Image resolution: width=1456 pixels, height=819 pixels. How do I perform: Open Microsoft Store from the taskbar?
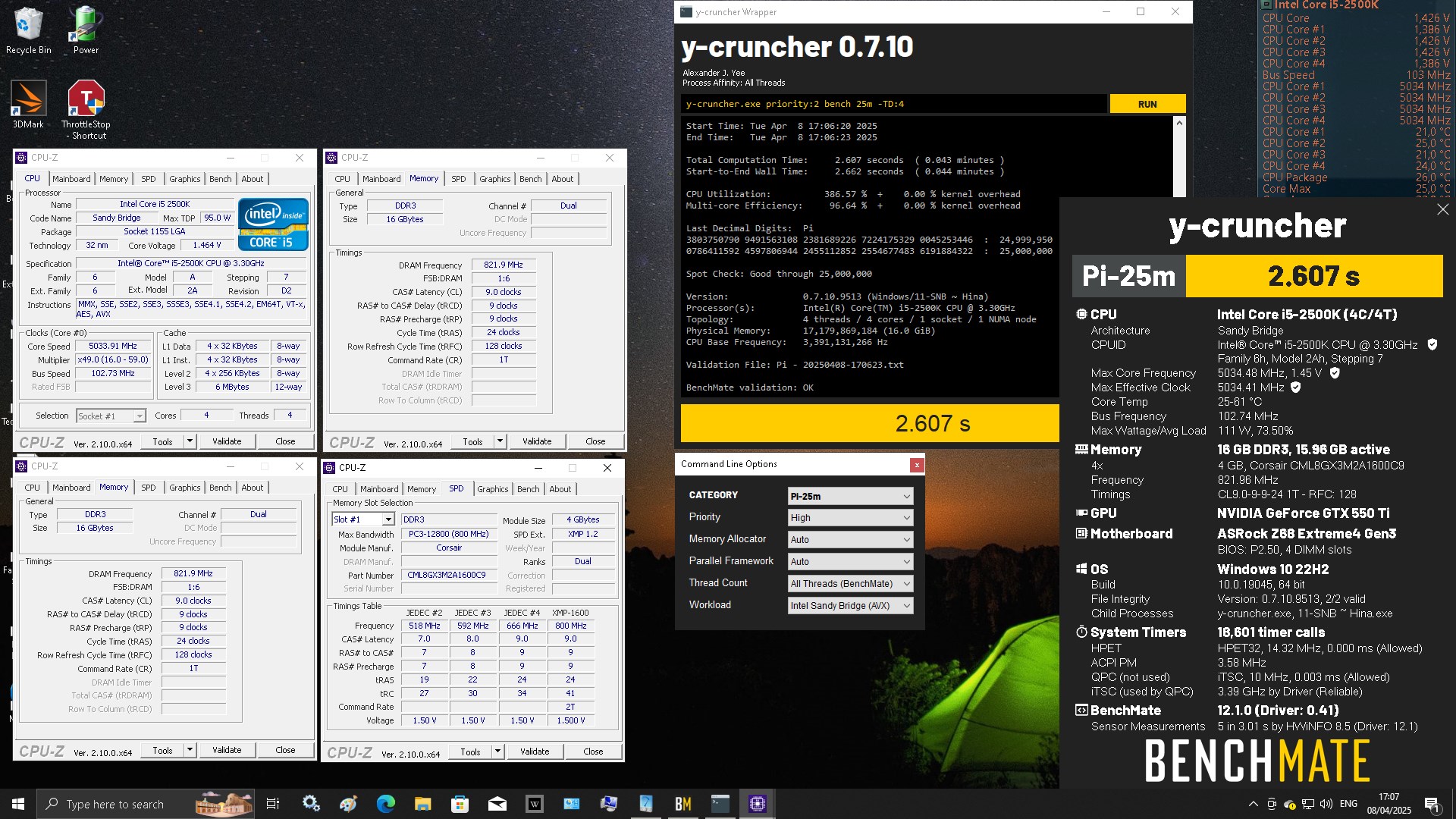click(x=460, y=804)
